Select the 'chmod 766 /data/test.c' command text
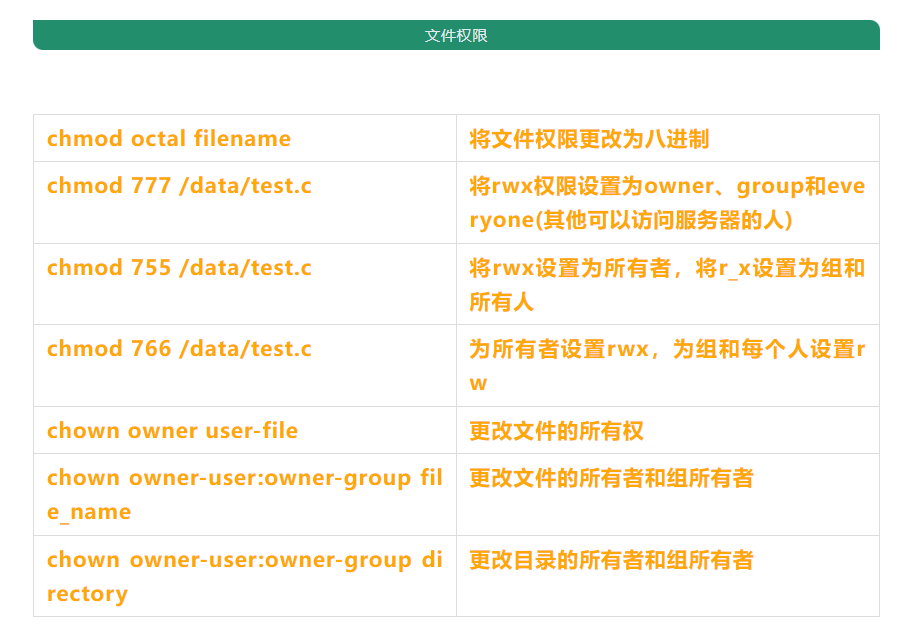The width and height of the screenshot is (908, 639). 179,349
